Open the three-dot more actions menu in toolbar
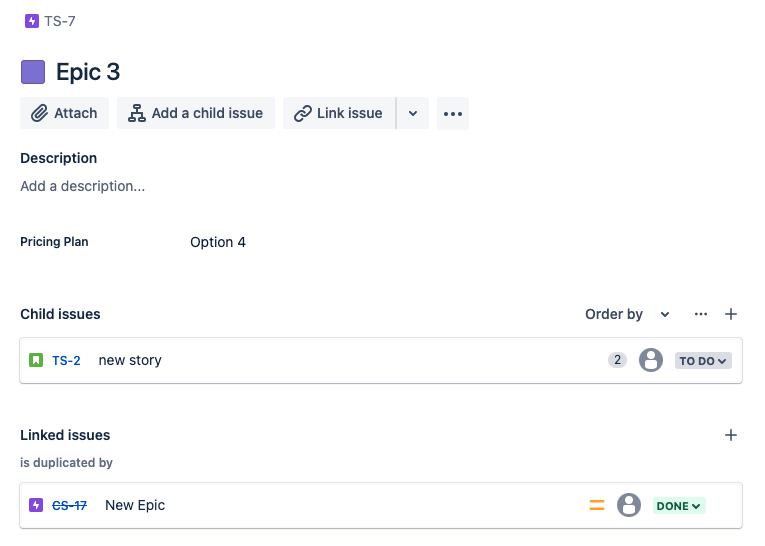This screenshot has height=546, width=765. [453, 113]
